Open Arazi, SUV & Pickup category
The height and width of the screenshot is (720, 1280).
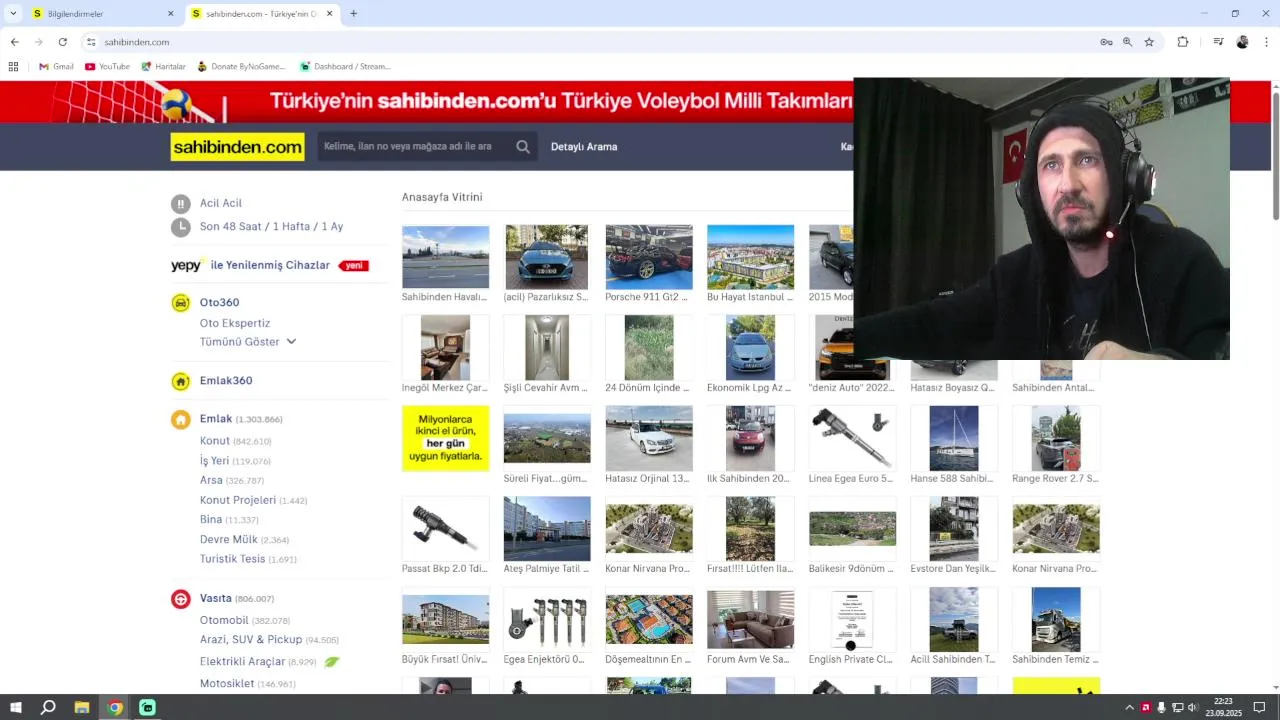point(251,640)
